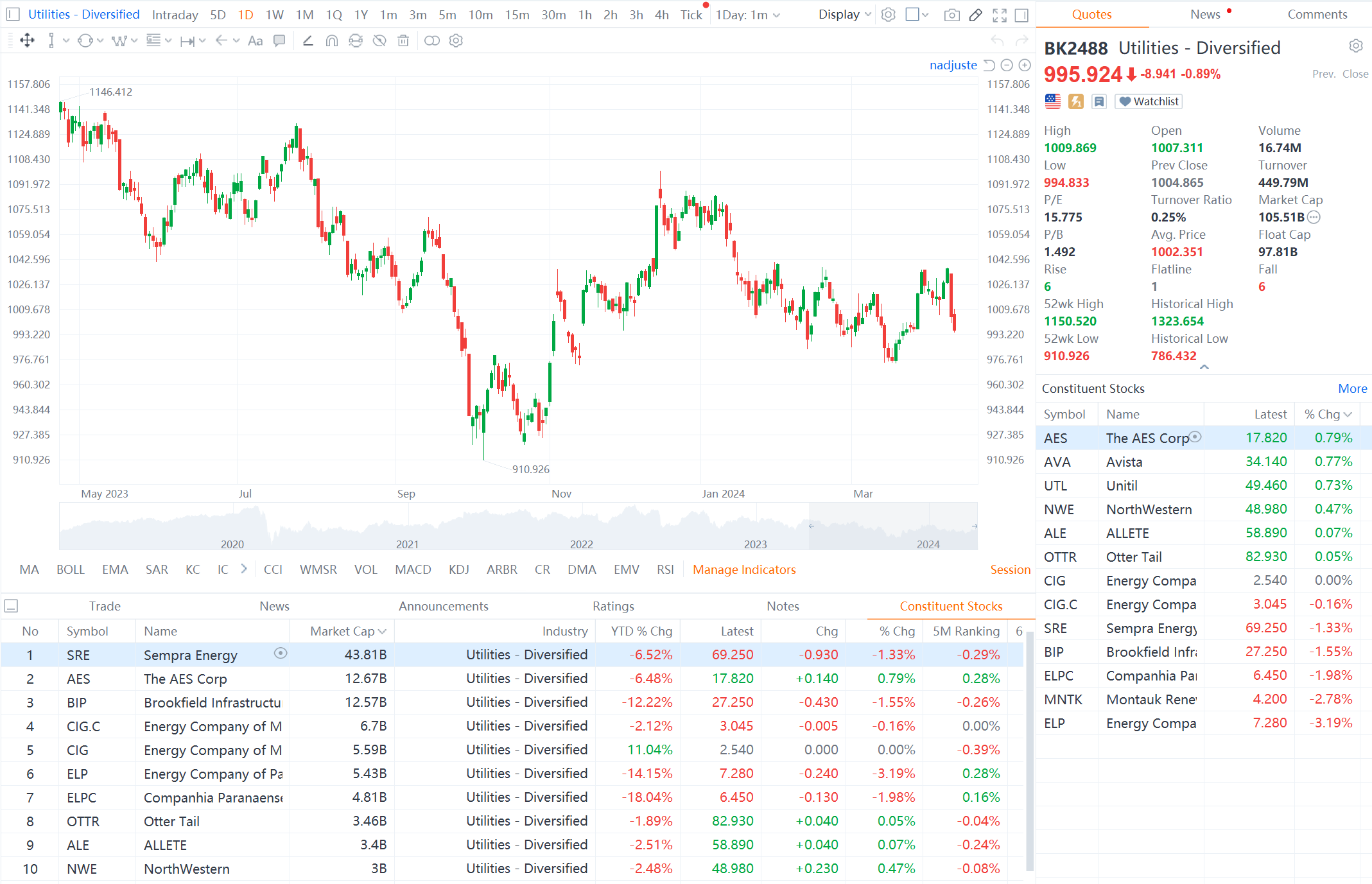The image size is (1372, 884).
Task: Open the News tab in right panel
Action: [x=1205, y=14]
